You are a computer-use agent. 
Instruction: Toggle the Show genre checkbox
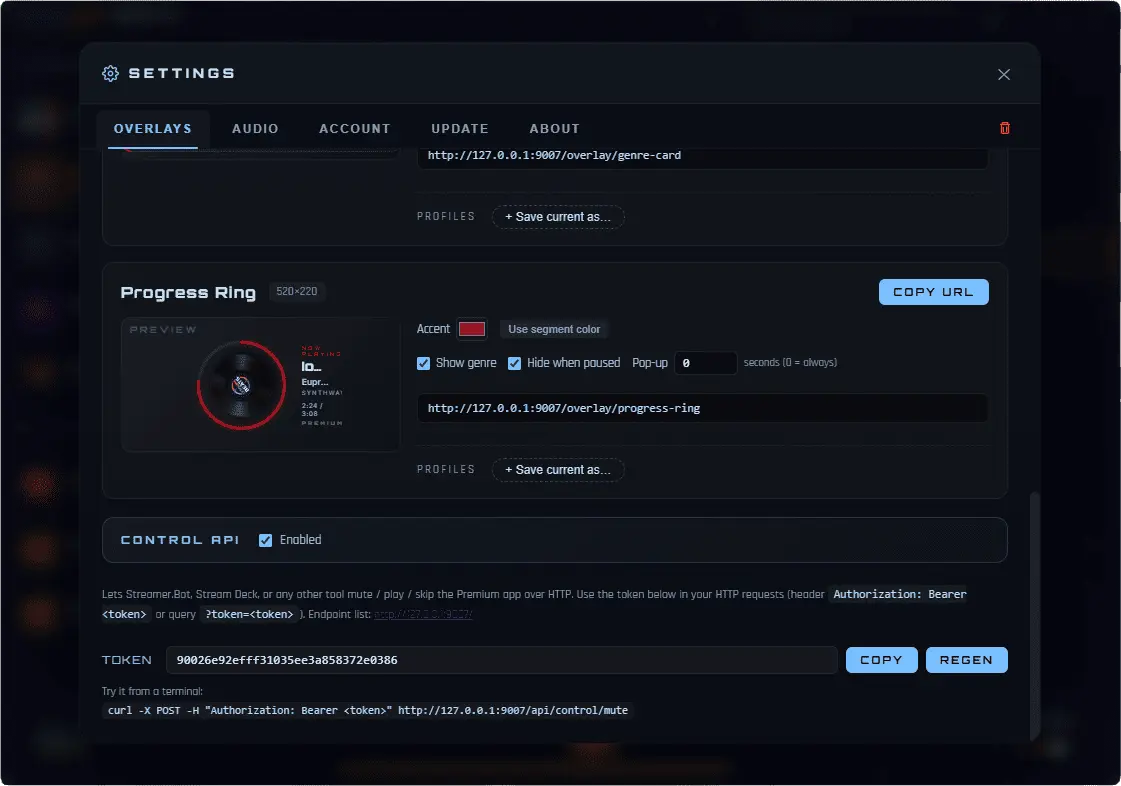[423, 363]
